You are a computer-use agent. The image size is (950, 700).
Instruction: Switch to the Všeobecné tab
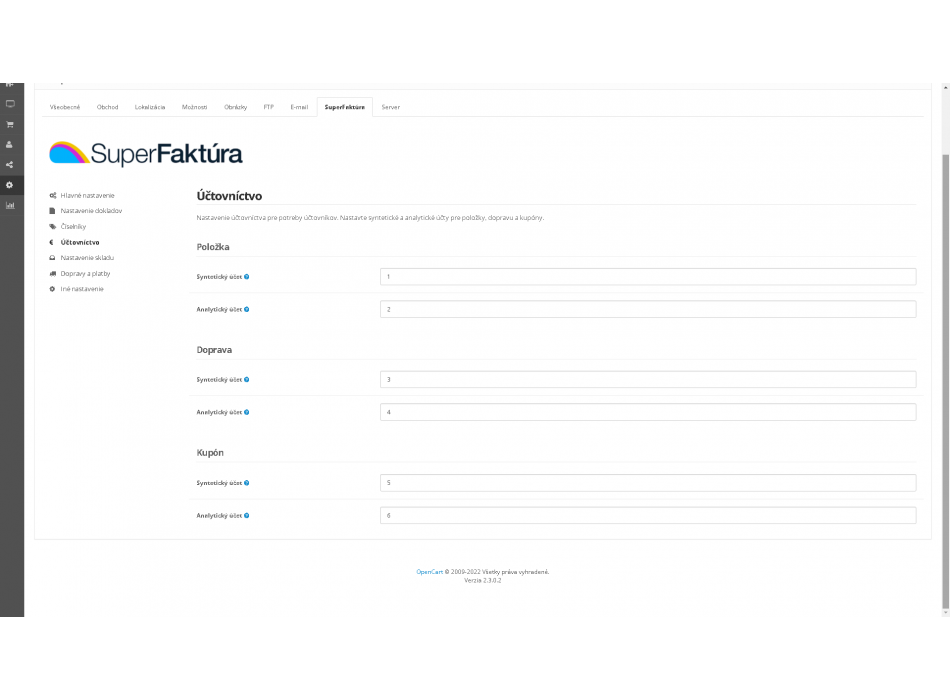tap(65, 107)
